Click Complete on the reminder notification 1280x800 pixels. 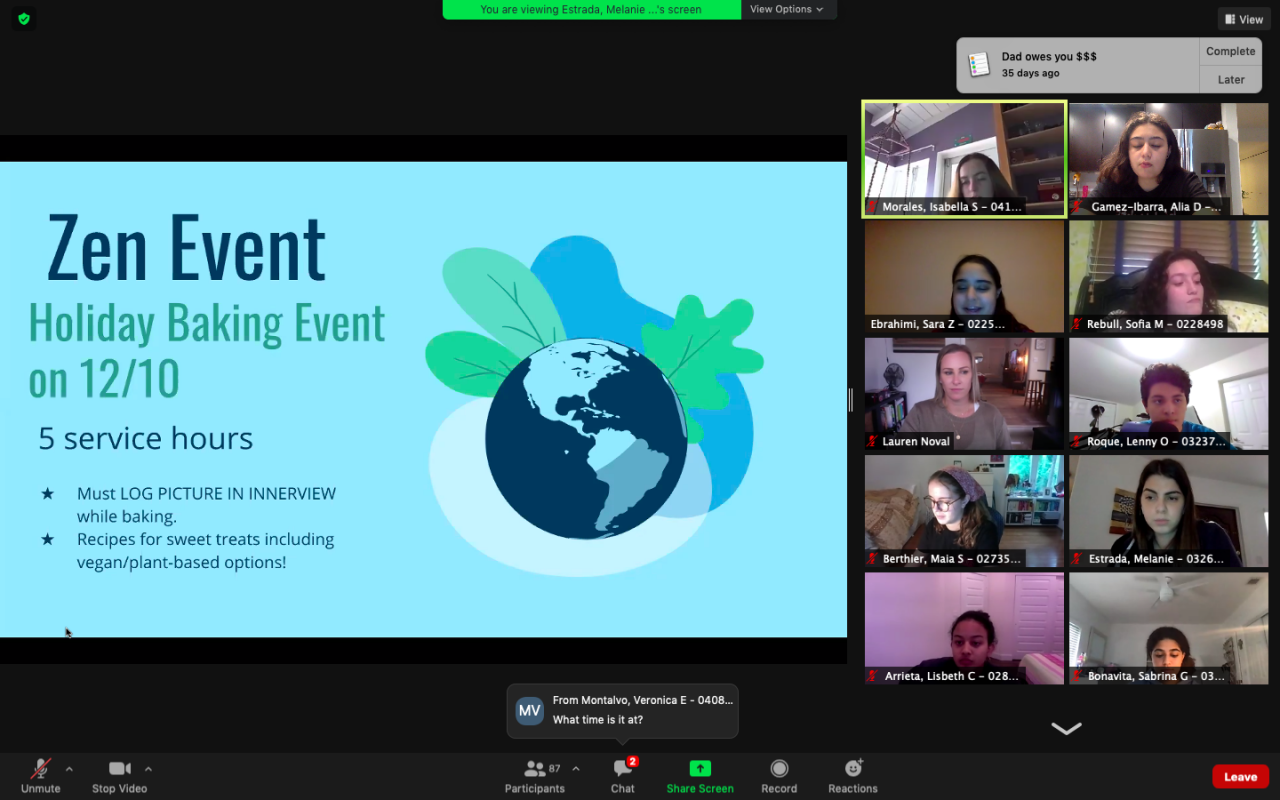tap(1230, 52)
